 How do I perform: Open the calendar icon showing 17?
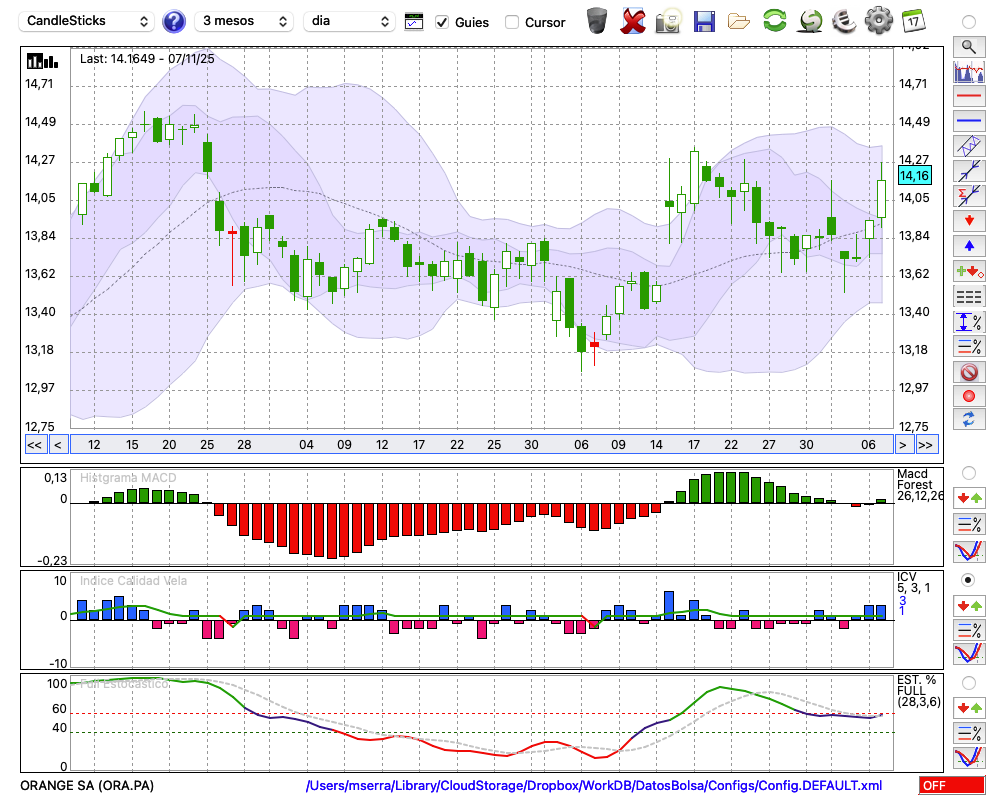(913, 20)
